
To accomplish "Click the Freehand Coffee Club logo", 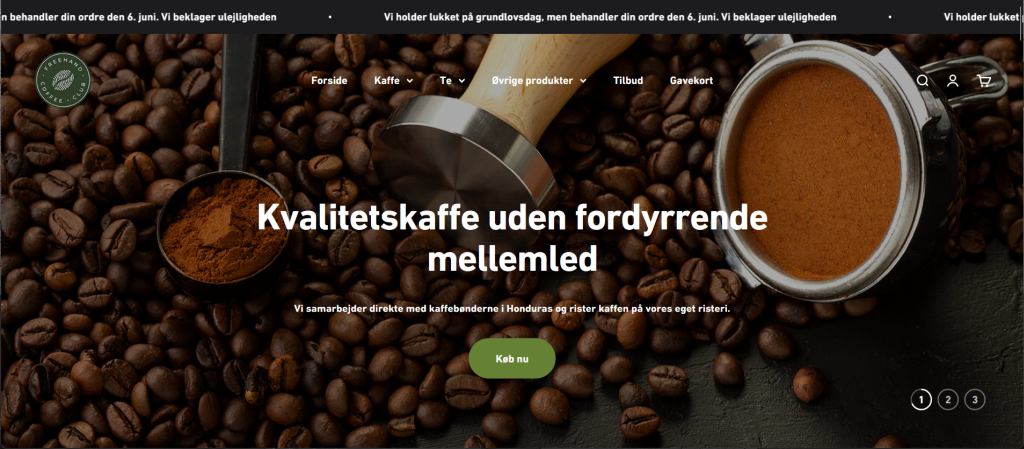I will click(x=63, y=80).
